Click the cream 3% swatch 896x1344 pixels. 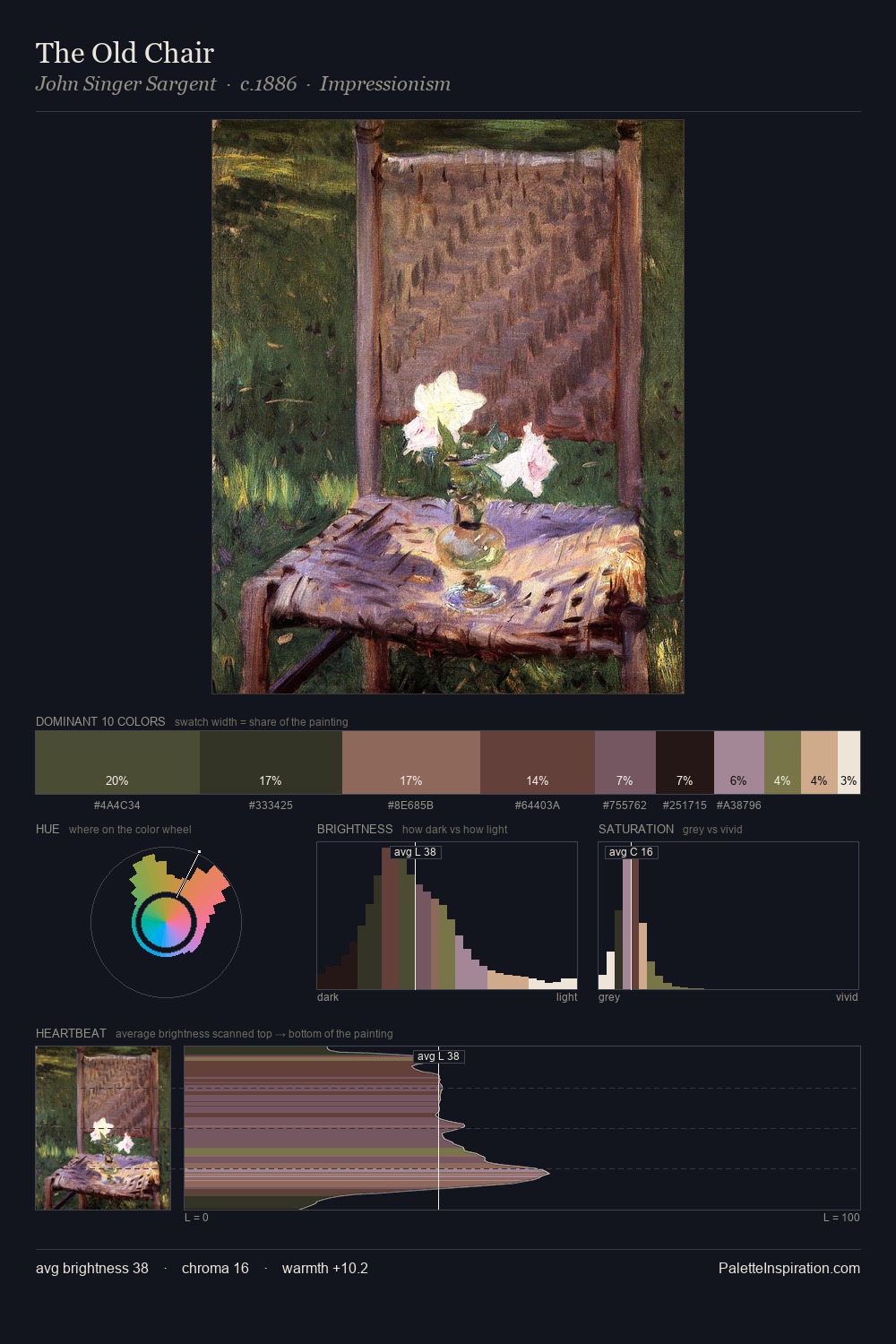[x=849, y=762]
